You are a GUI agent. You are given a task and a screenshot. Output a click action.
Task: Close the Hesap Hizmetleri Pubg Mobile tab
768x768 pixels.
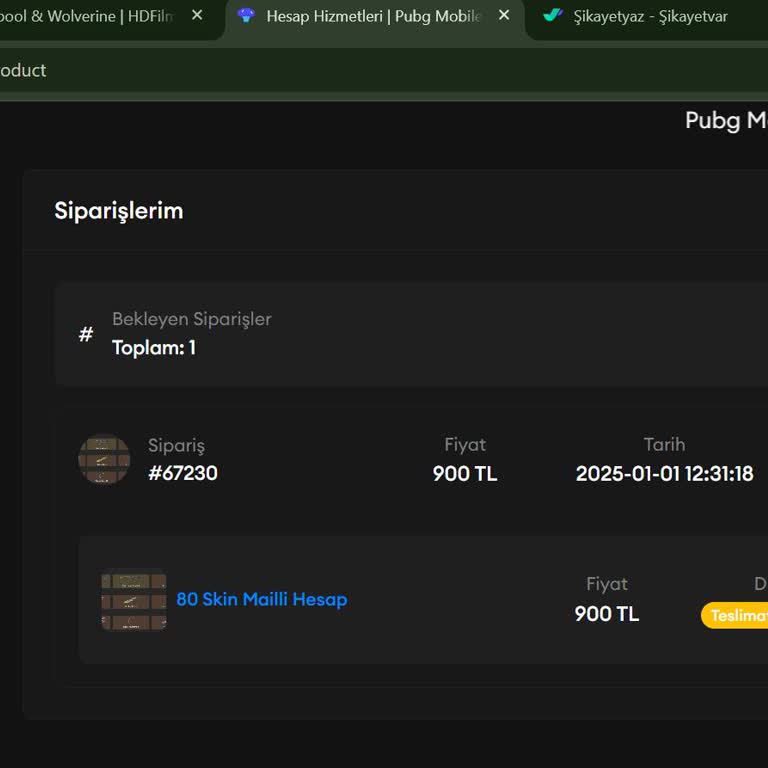click(504, 16)
